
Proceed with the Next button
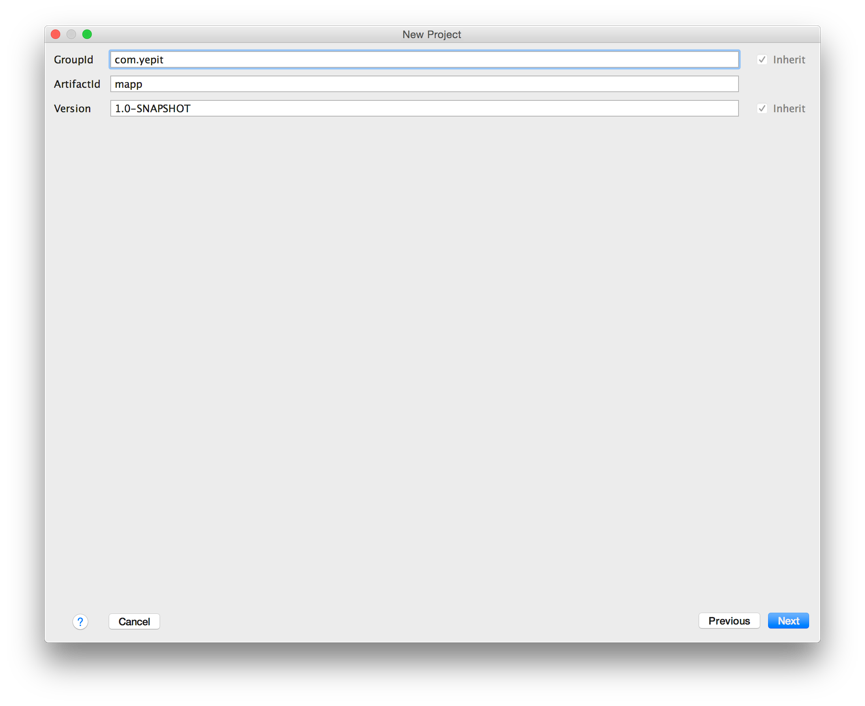point(788,621)
